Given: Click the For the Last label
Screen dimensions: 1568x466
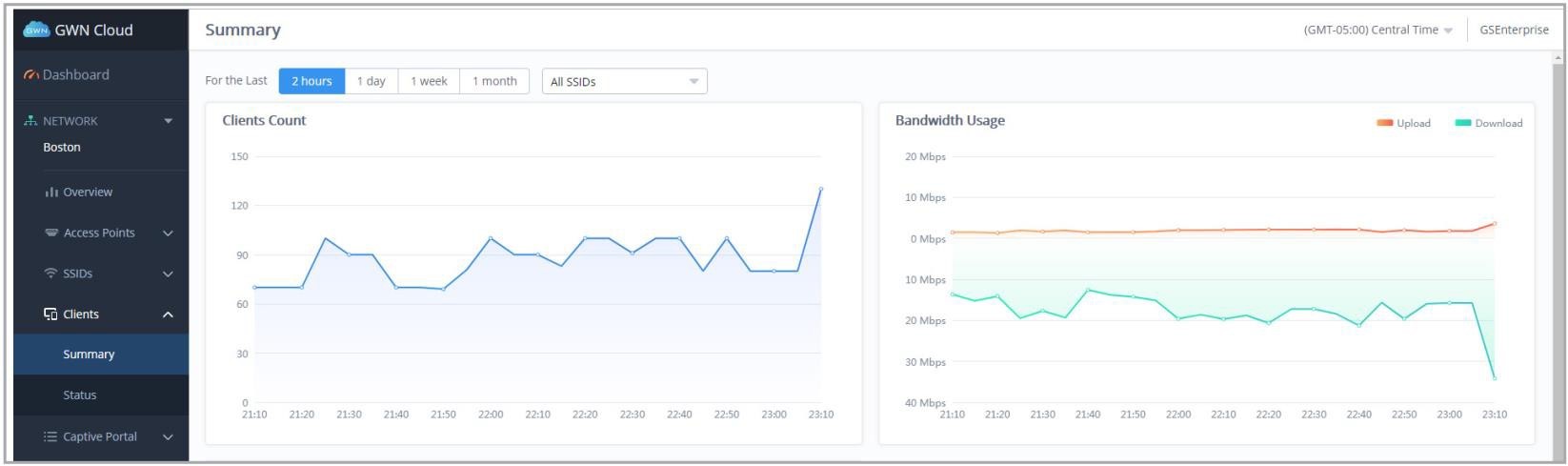Looking at the screenshot, I should click(x=236, y=81).
